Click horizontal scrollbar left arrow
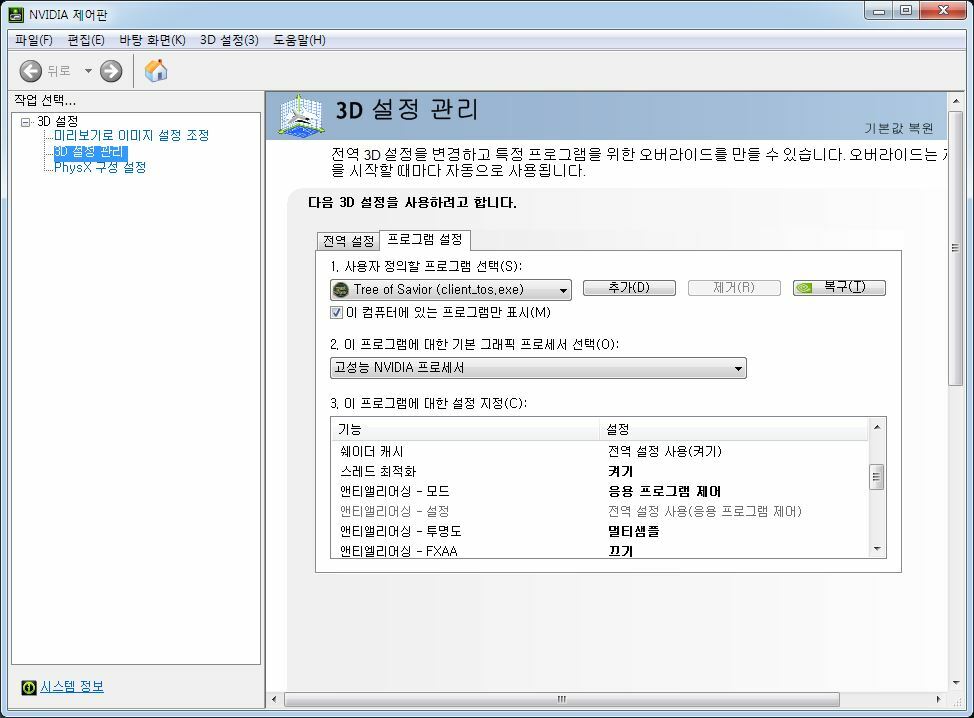This screenshot has height=718, width=974. coord(275,699)
